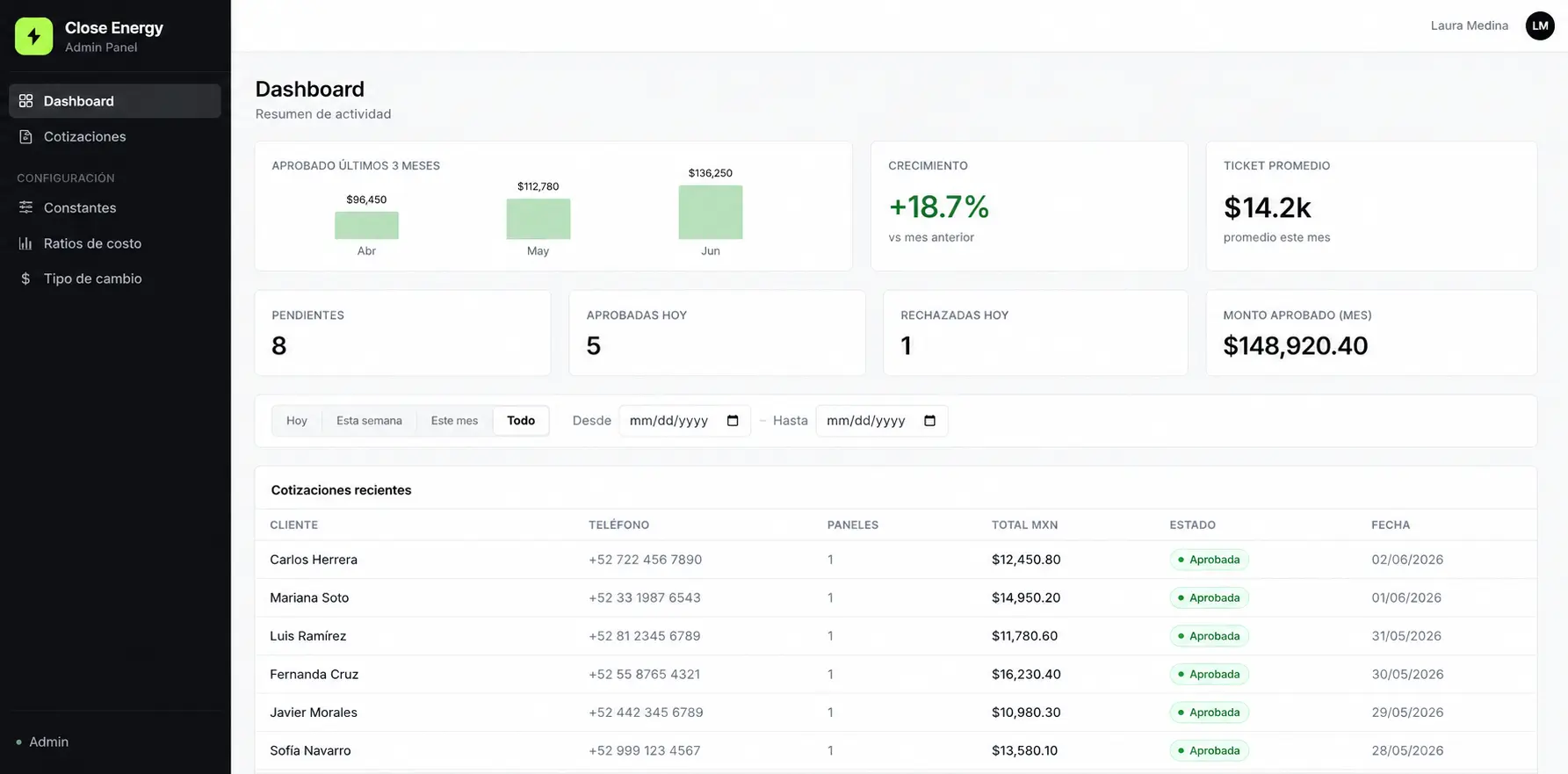1568x774 pixels.
Task: Click the TELÉFONO column header
Action: tap(618, 525)
